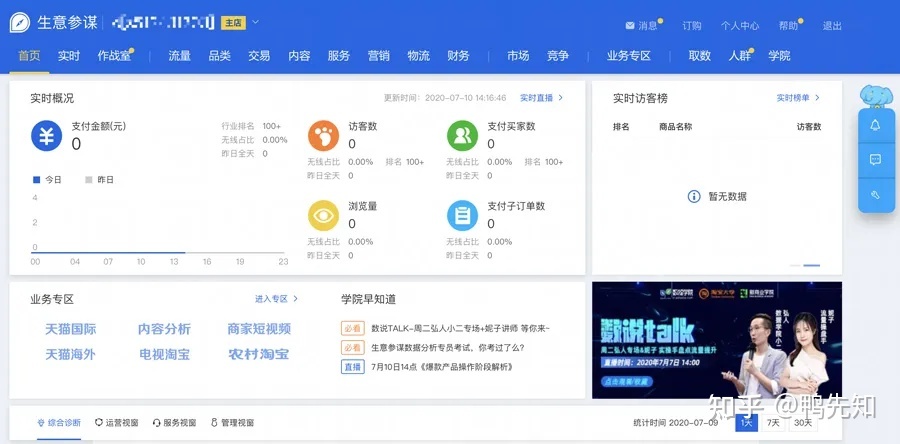Open the 业务专区 menu item

click(x=629, y=56)
